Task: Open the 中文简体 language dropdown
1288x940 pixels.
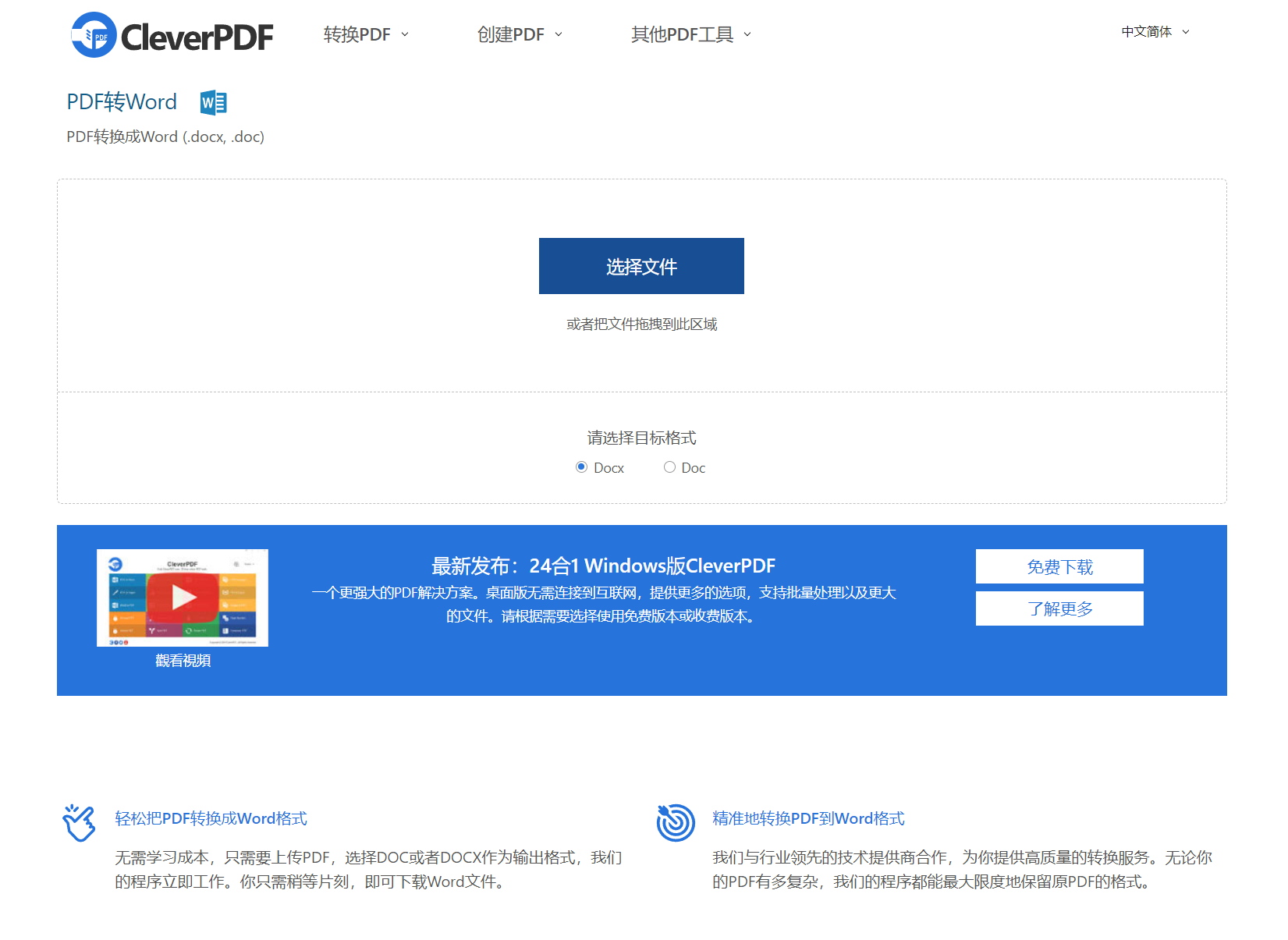Action: [x=1146, y=32]
